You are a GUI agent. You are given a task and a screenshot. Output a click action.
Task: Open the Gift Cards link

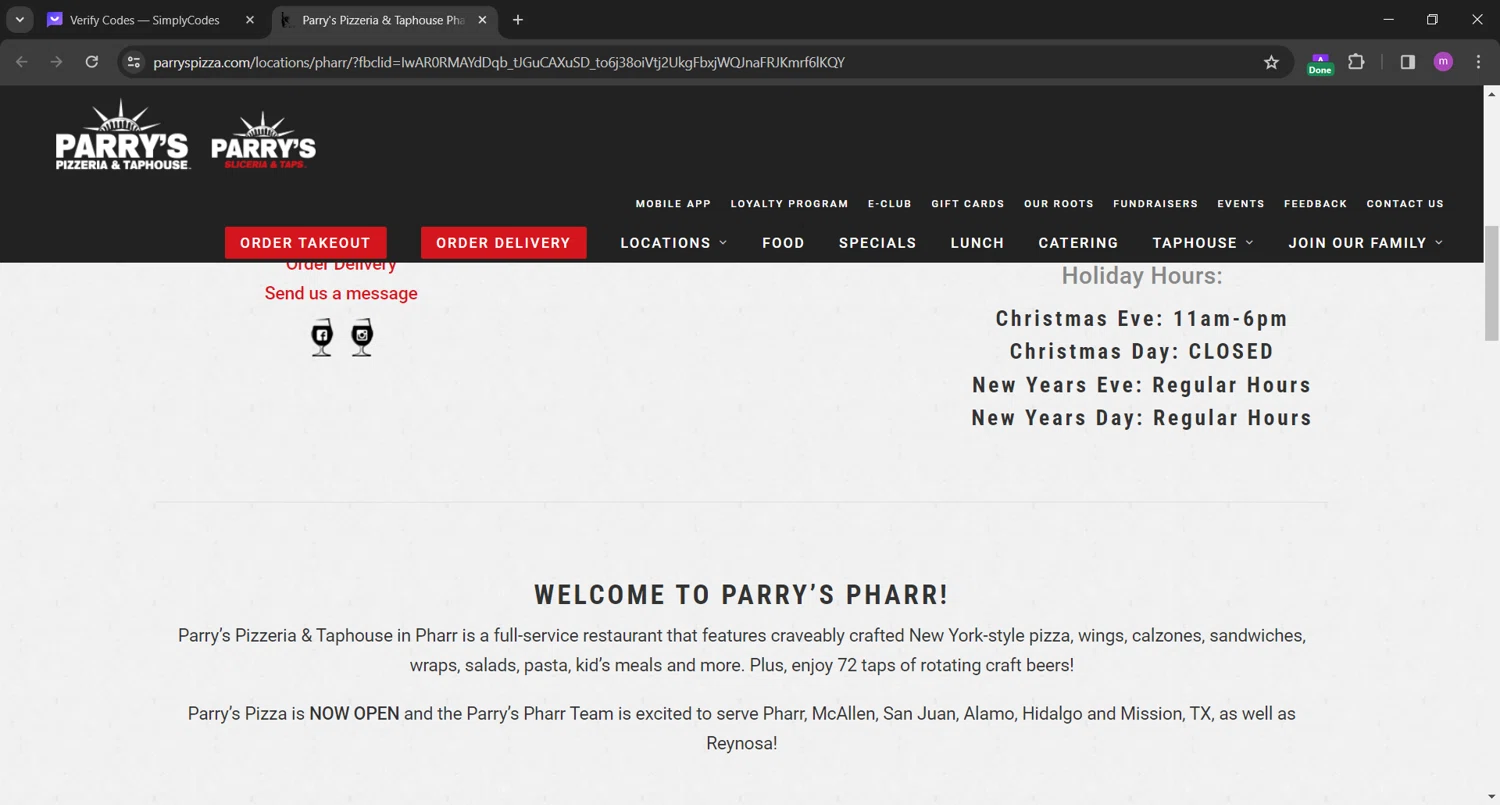point(968,204)
